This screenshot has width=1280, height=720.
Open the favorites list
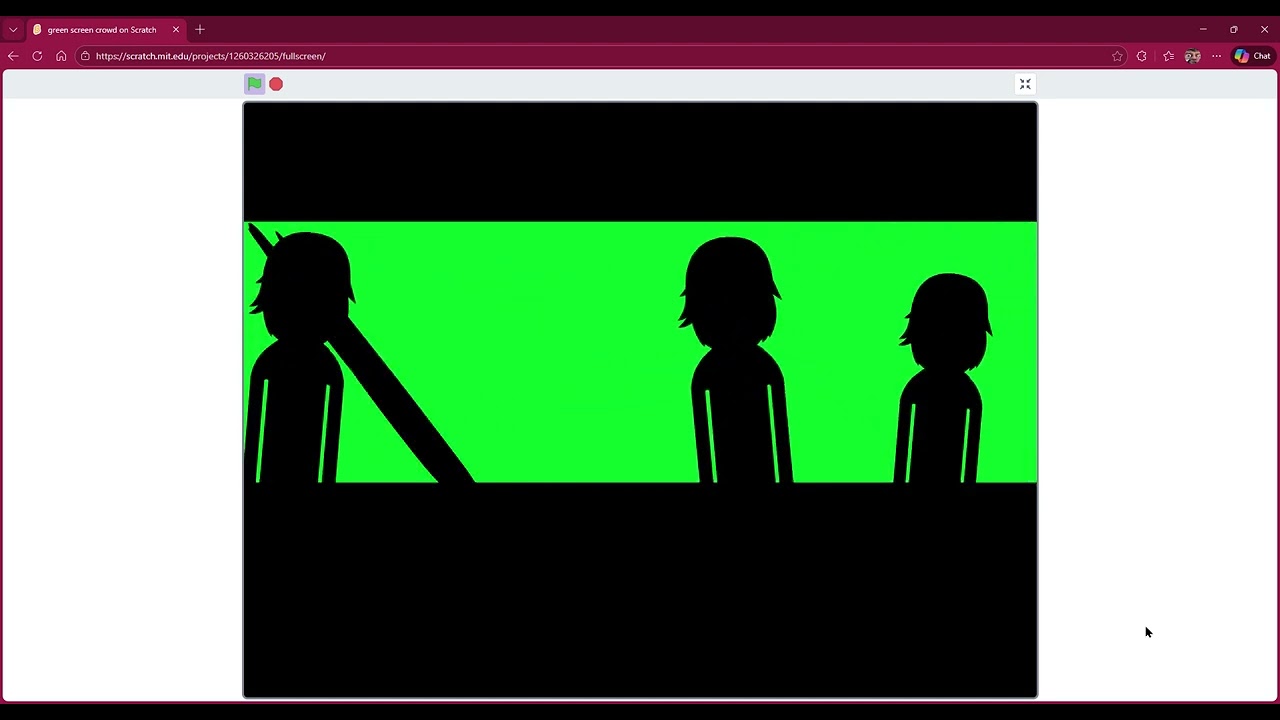click(x=1168, y=56)
